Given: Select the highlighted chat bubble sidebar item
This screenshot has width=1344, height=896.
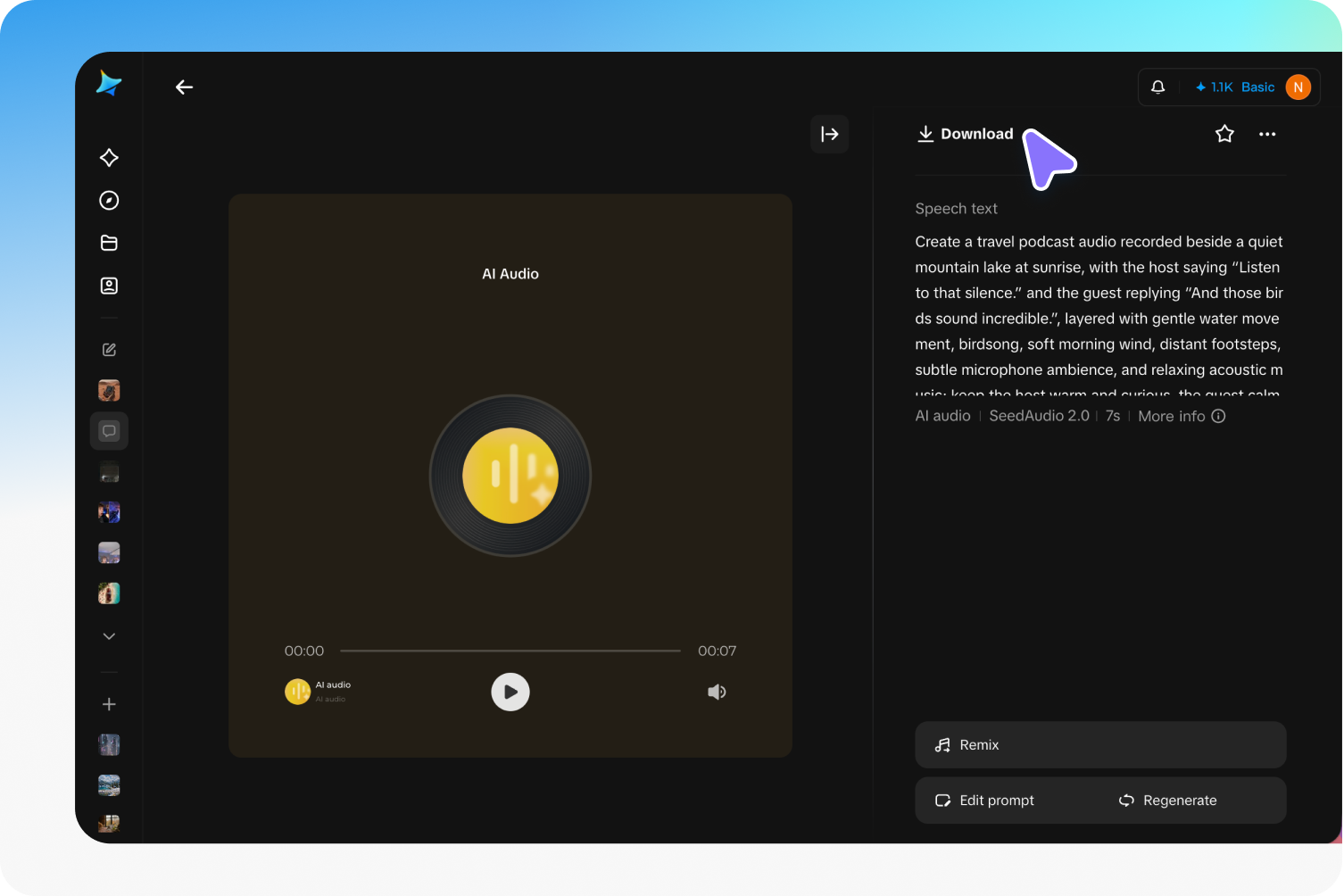Looking at the screenshot, I should pos(109,431).
